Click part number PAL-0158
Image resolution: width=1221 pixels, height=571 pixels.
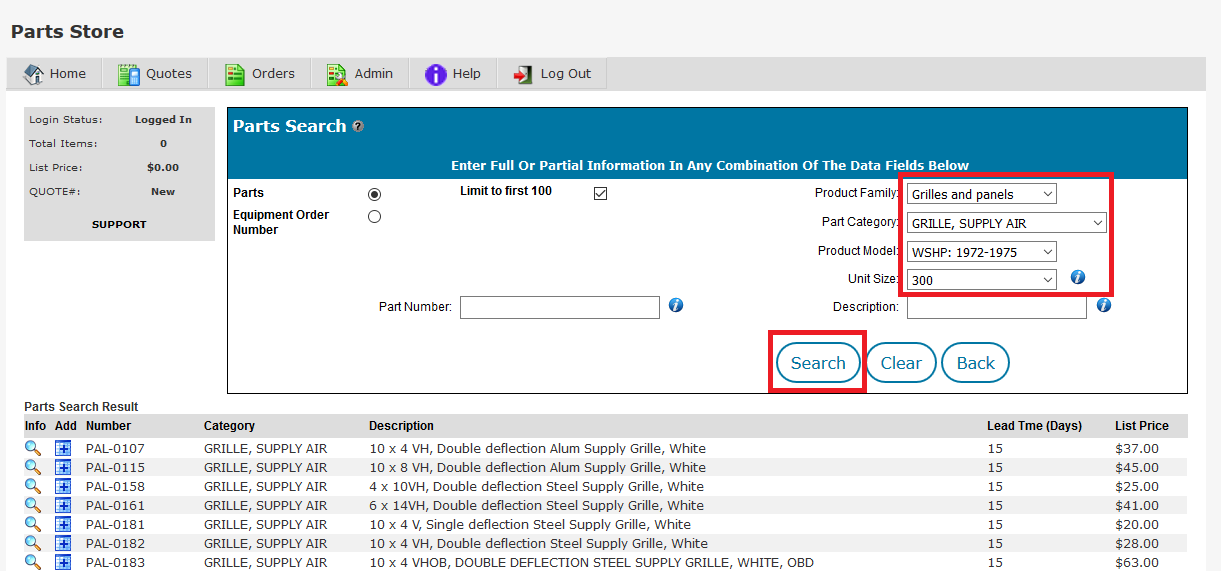(x=115, y=487)
